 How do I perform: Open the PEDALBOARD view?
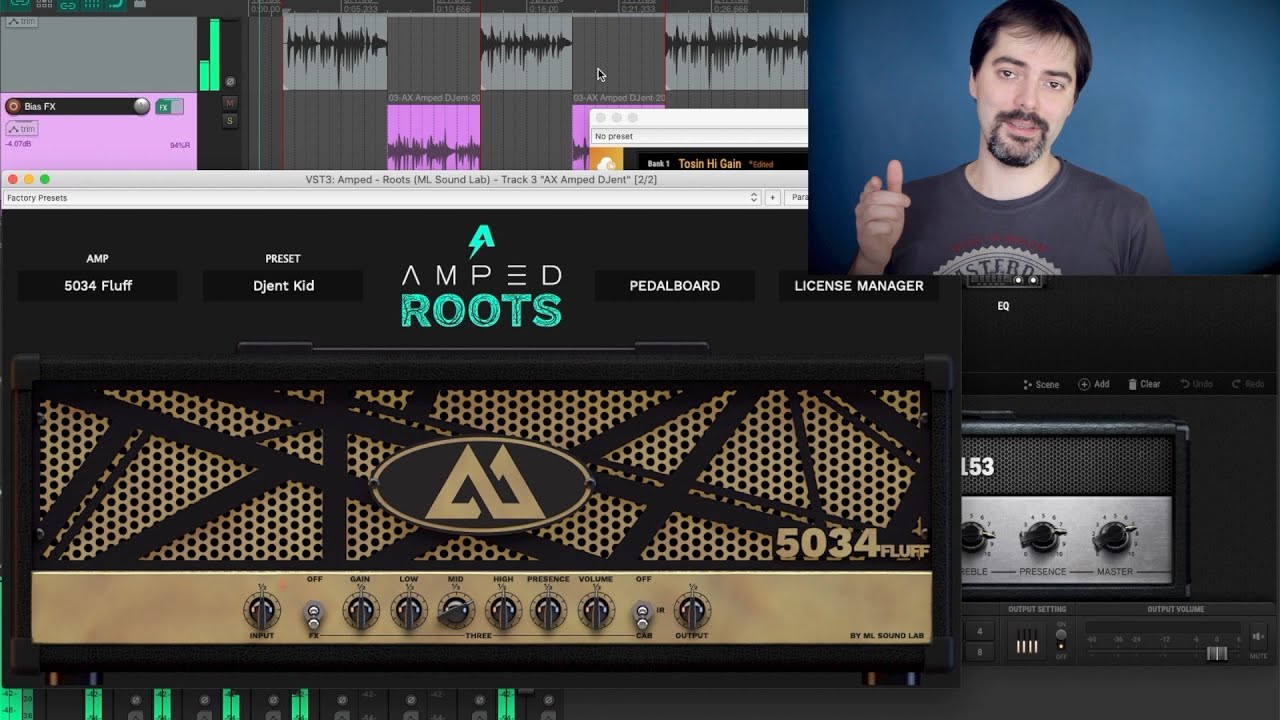click(674, 286)
